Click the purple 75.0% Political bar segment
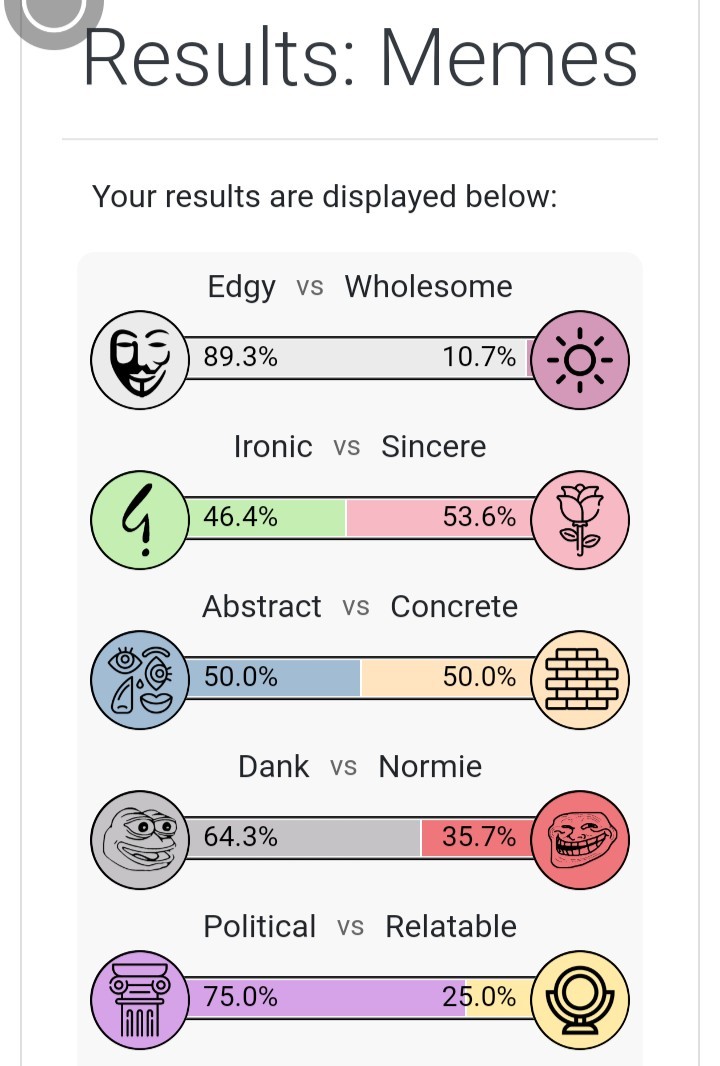Screen dimensions: 720x1066 325,997
